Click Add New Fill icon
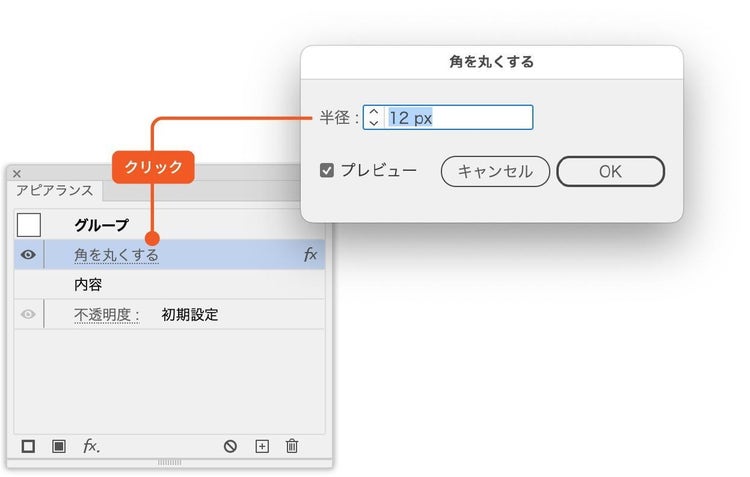The height and width of the screenshot is (477, 750). [59, 446]
